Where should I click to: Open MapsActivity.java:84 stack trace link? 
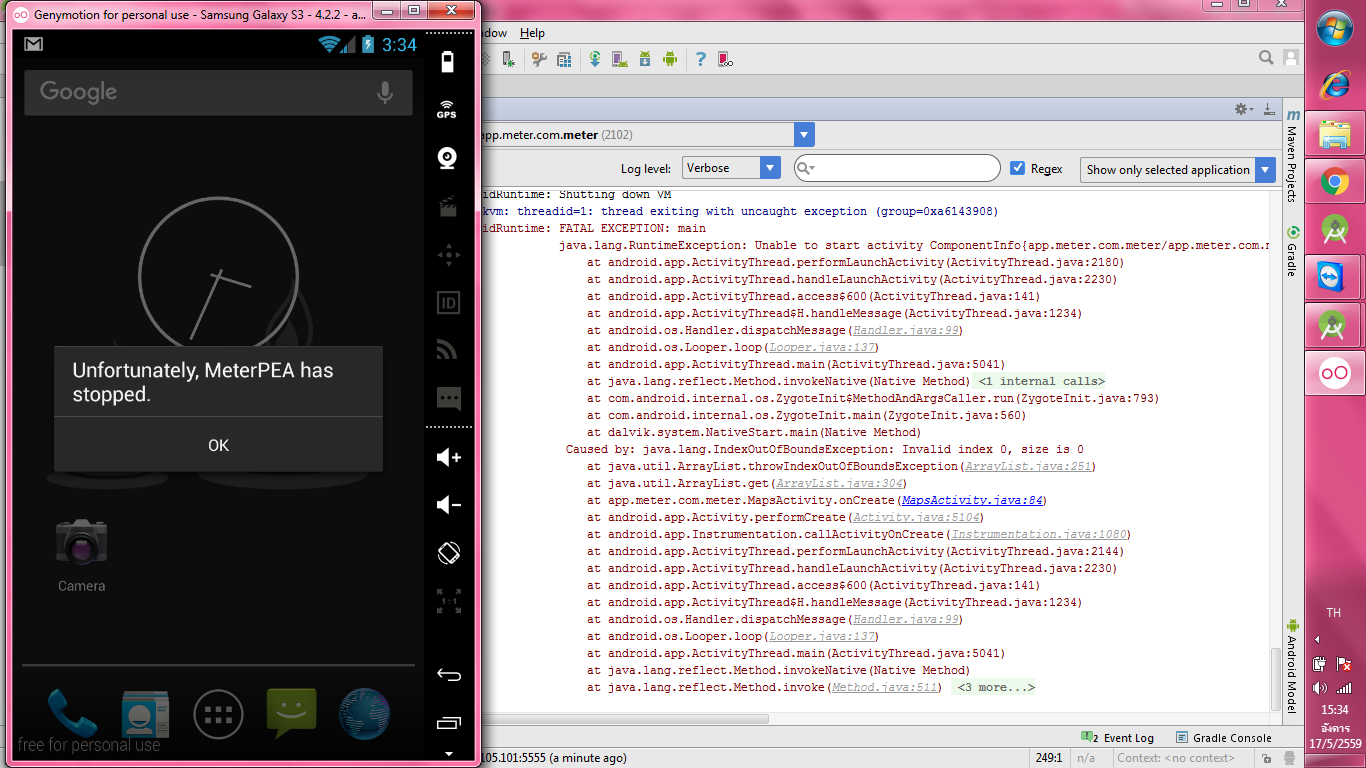pos(972,500)
